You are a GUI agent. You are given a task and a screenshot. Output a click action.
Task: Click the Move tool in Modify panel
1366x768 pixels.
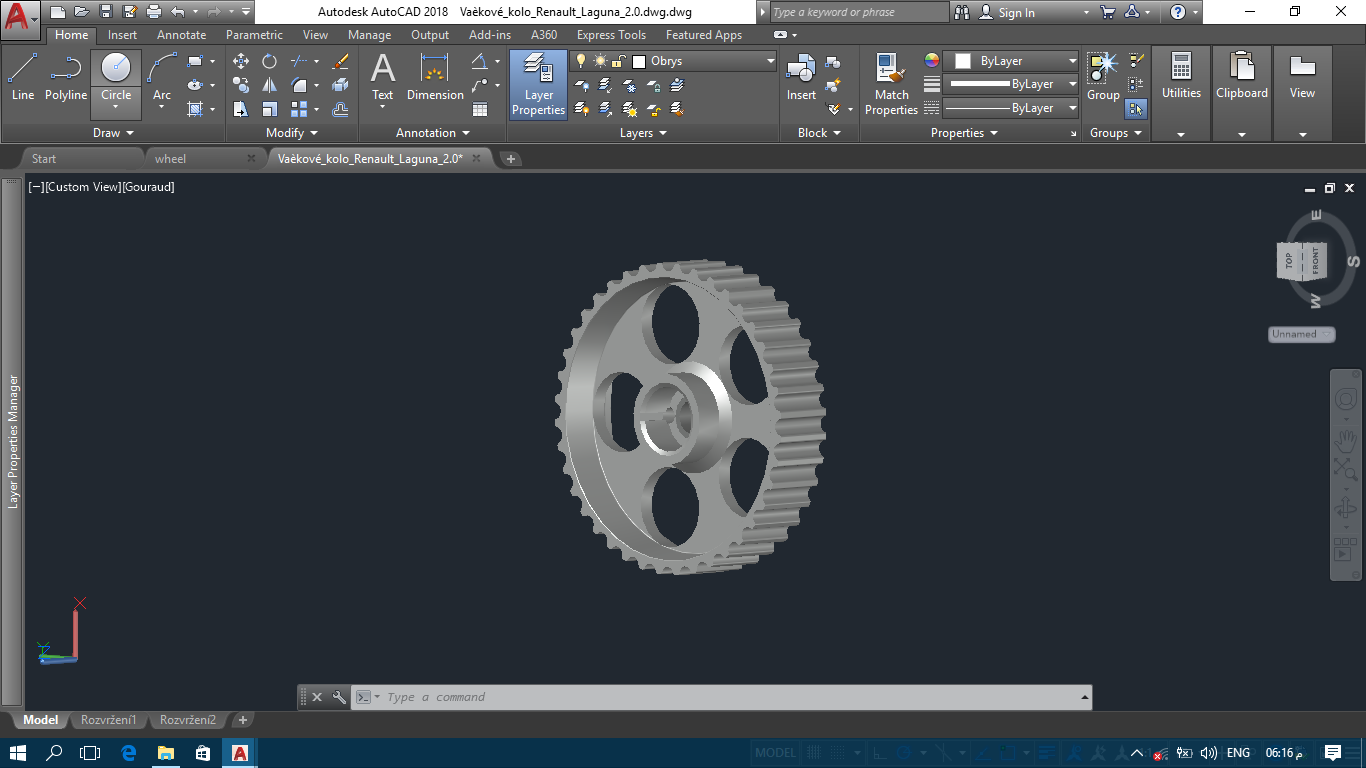241,61
